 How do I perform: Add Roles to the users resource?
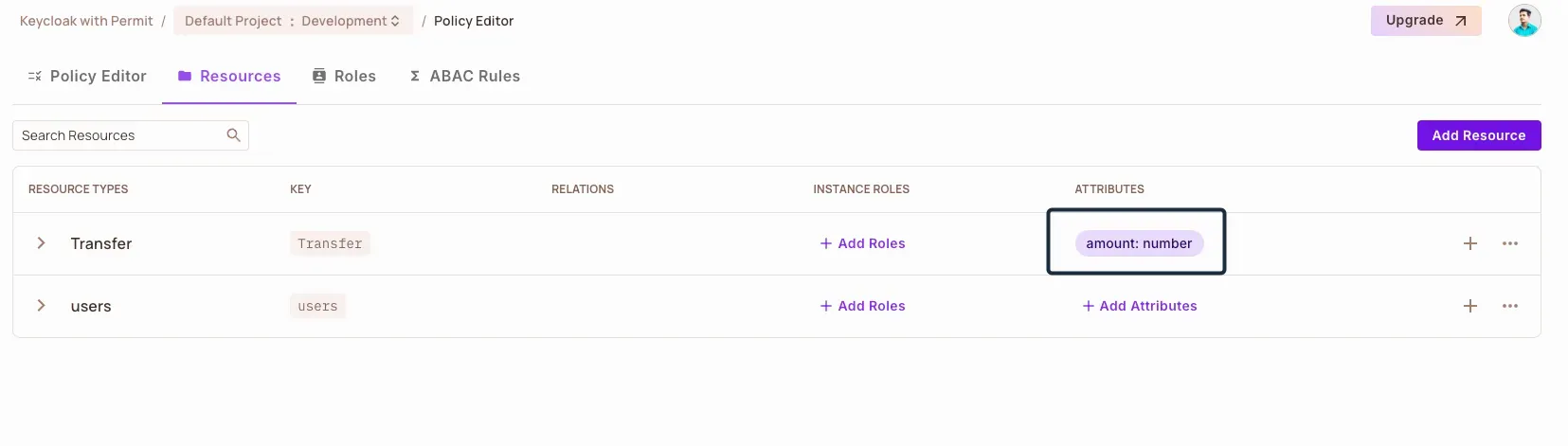[862, 306]
